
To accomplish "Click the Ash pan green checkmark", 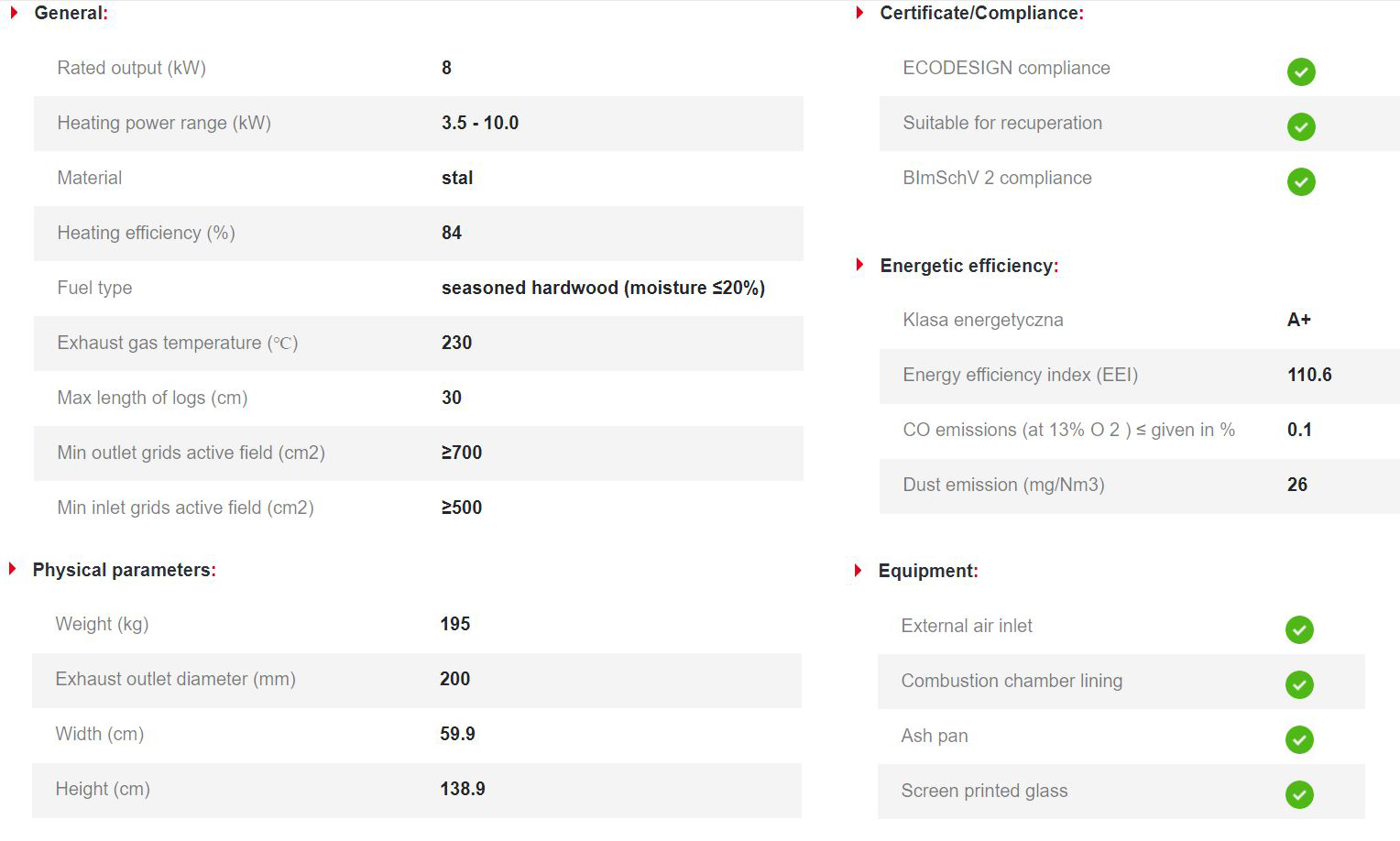I will click(x=1299, y=739).
